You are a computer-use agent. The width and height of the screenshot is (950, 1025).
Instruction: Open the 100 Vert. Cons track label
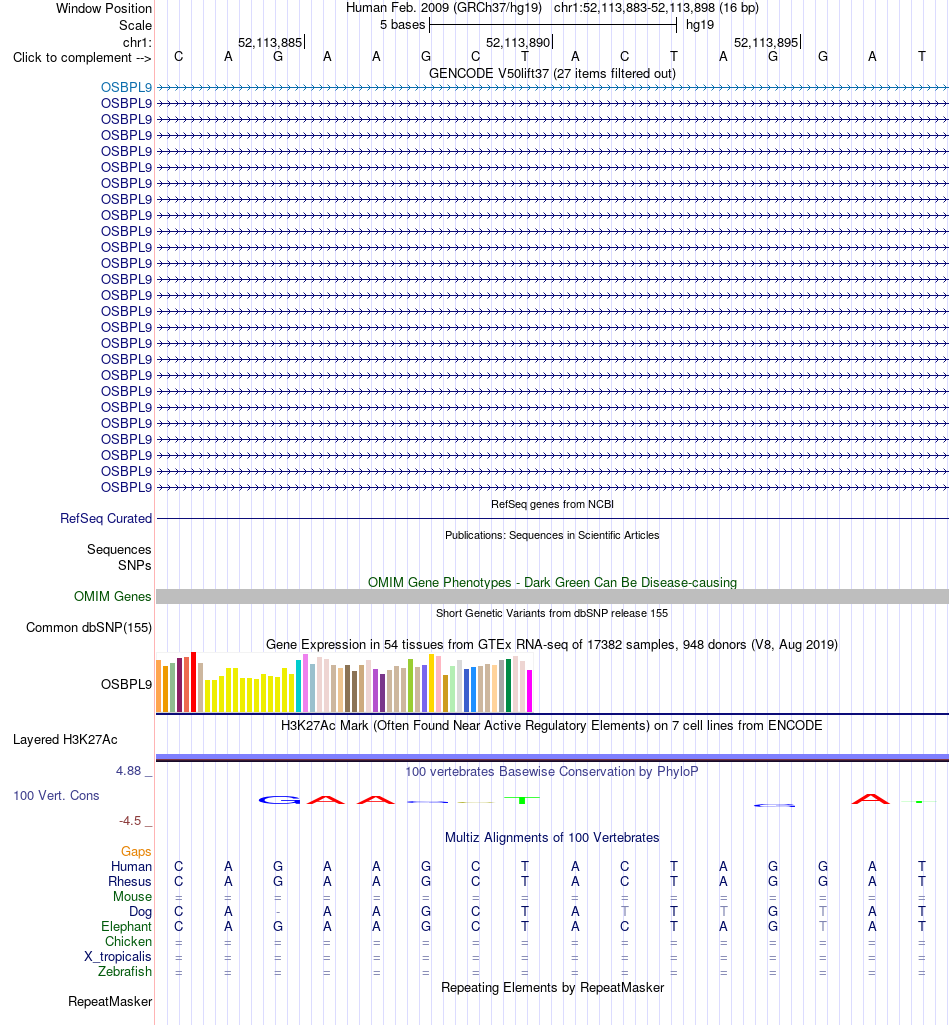56,796
